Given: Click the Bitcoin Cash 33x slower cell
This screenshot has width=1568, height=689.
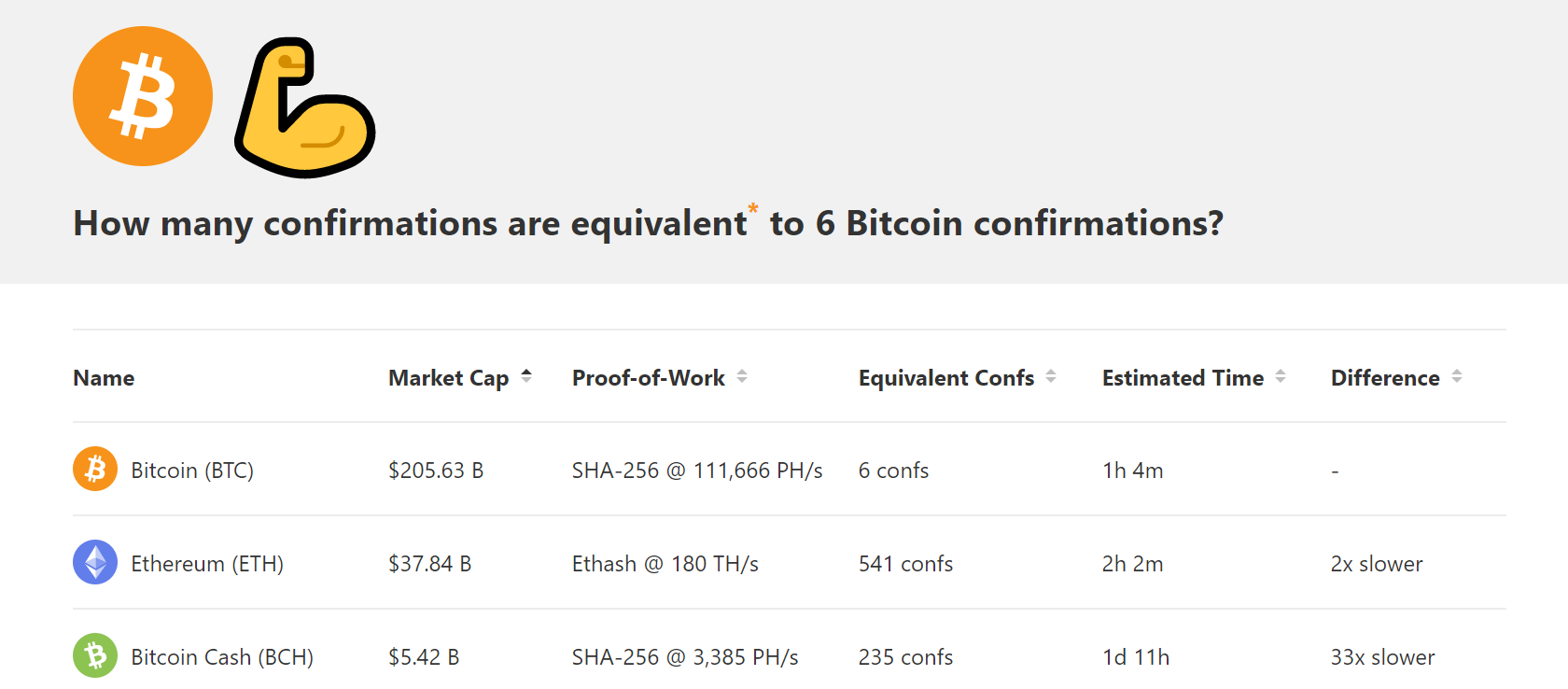Looking at the screenshot, I should click(1382, 657).
